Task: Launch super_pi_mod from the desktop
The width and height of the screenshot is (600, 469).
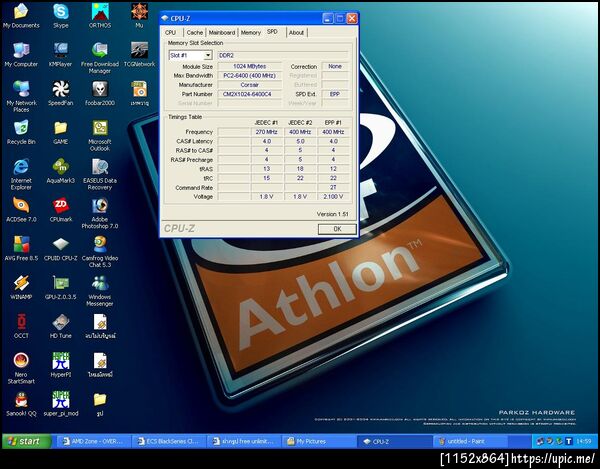Action: (x=60, y=404)
